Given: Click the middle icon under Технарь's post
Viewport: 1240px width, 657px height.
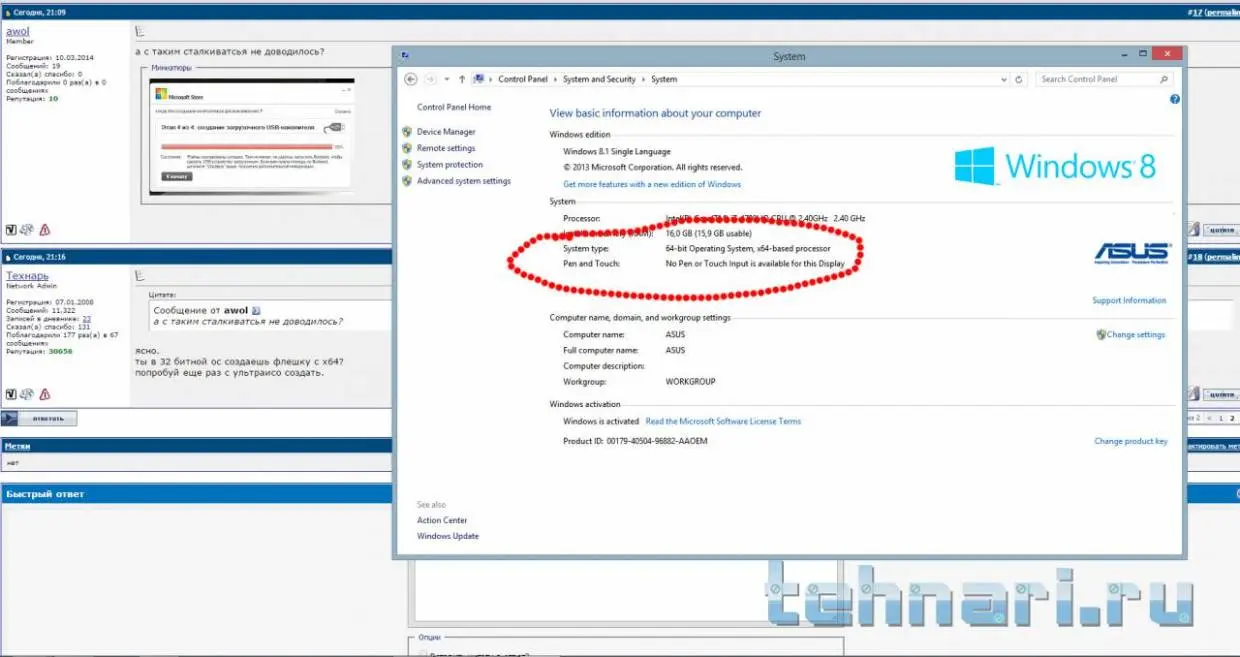Looking at the screenshot, I should coord(27,396).
